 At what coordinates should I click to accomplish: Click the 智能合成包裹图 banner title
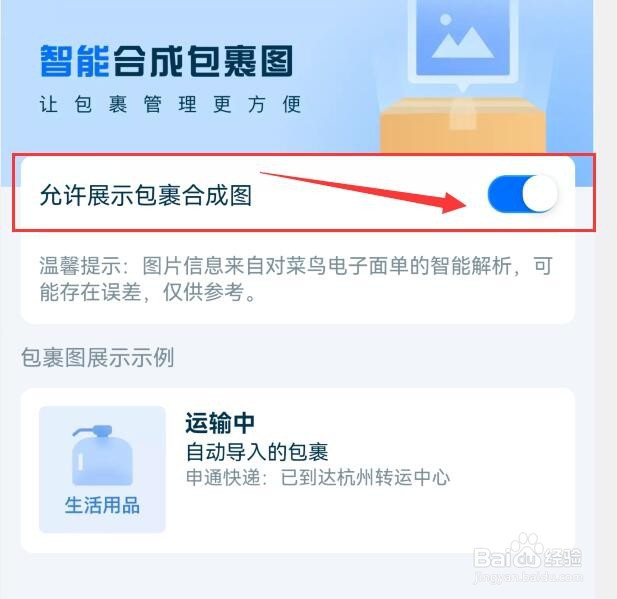(x=166, y=61)
